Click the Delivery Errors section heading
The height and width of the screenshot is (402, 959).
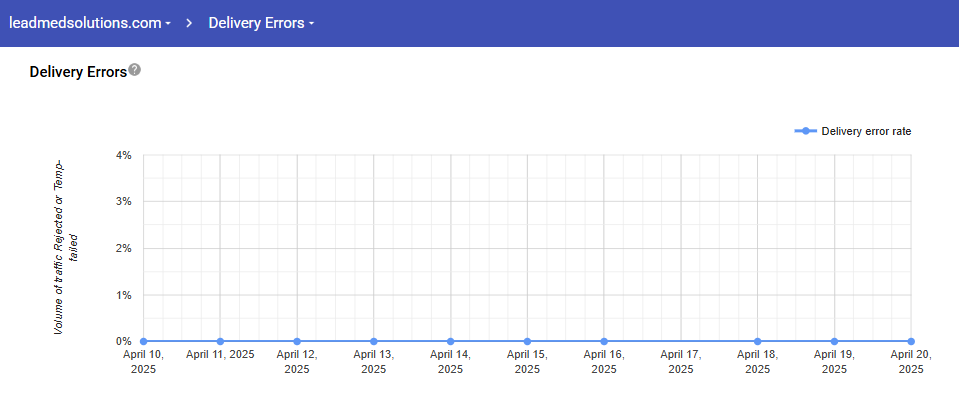point(78,72)
